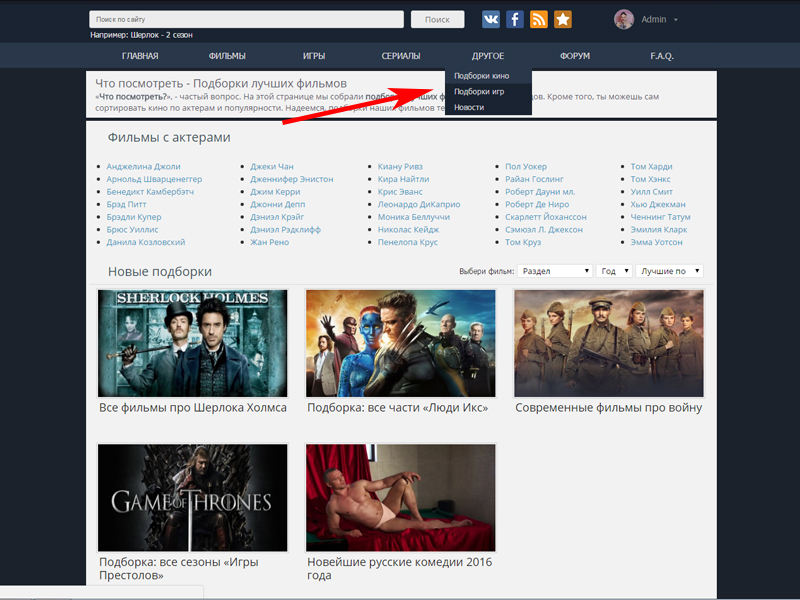Open Моника Беллуччи actor link
Screen dimensions: 800x600
tap(414, 217)
